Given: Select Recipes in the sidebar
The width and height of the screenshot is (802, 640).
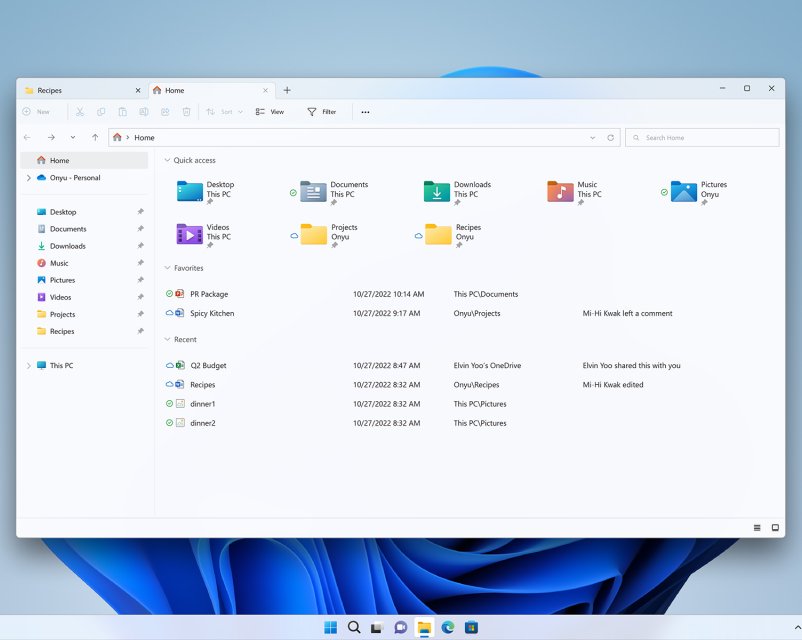Looking at the screenshot, I should (84, 331).
